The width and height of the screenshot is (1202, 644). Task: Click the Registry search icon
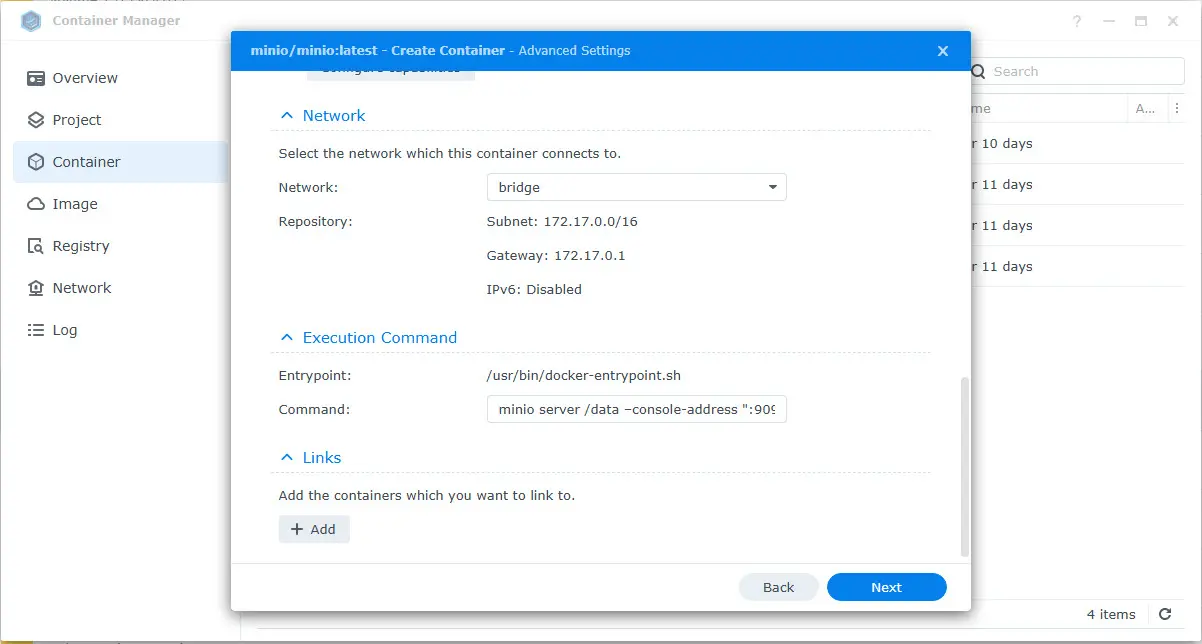pos(36,246)
